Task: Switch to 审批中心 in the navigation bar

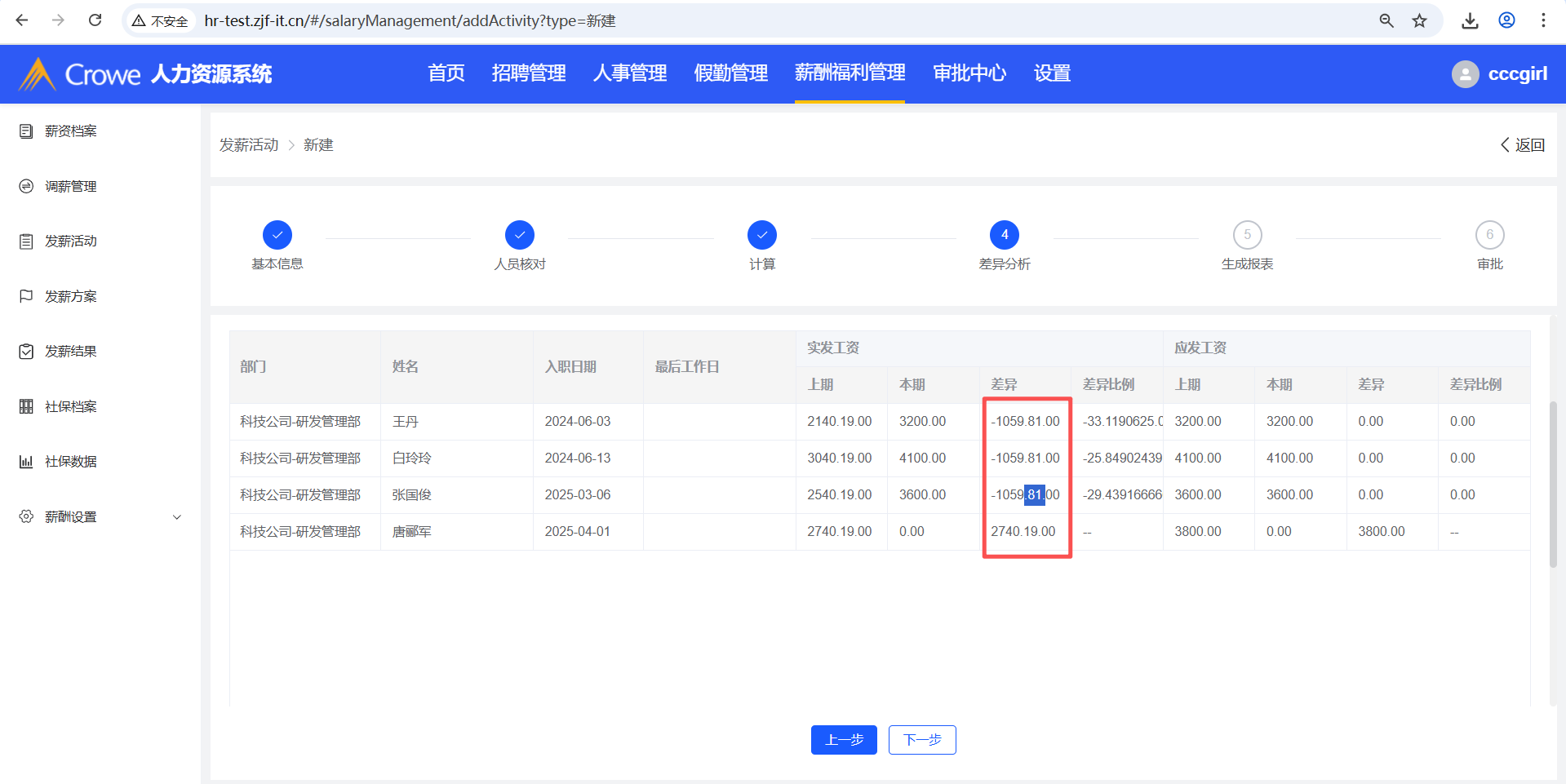Action: pyautogui.click(x=969, y=73)
